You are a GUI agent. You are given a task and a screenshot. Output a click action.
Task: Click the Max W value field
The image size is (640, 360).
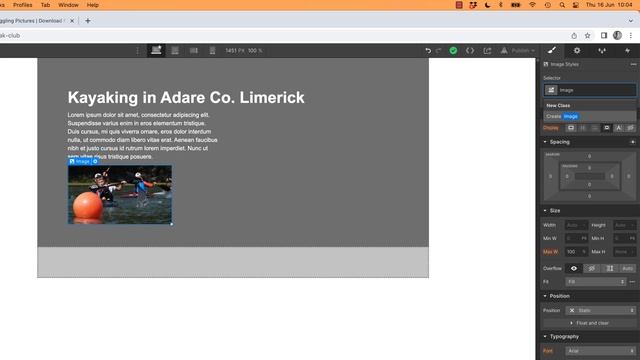(x=576, y=252)
